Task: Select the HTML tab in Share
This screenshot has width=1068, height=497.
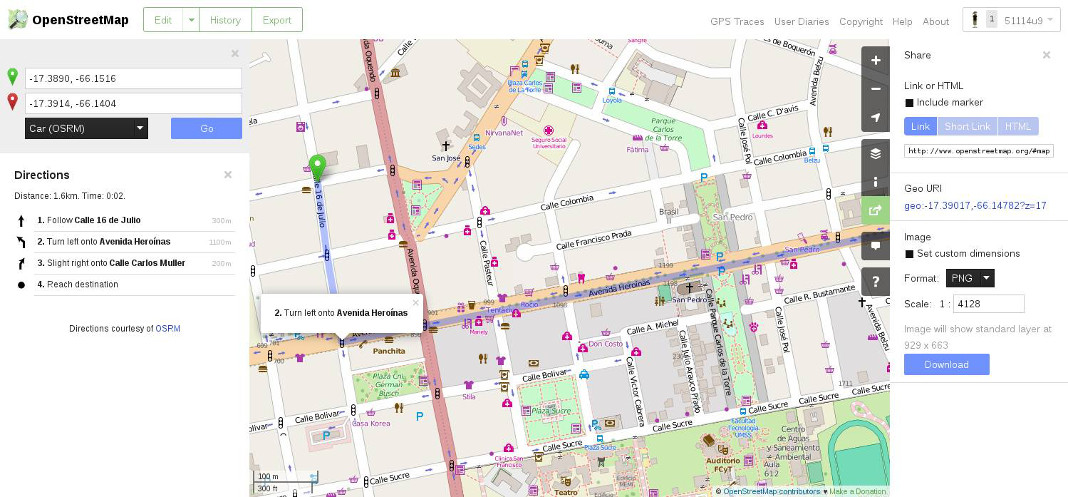Action: click(x=1018, y=127)
